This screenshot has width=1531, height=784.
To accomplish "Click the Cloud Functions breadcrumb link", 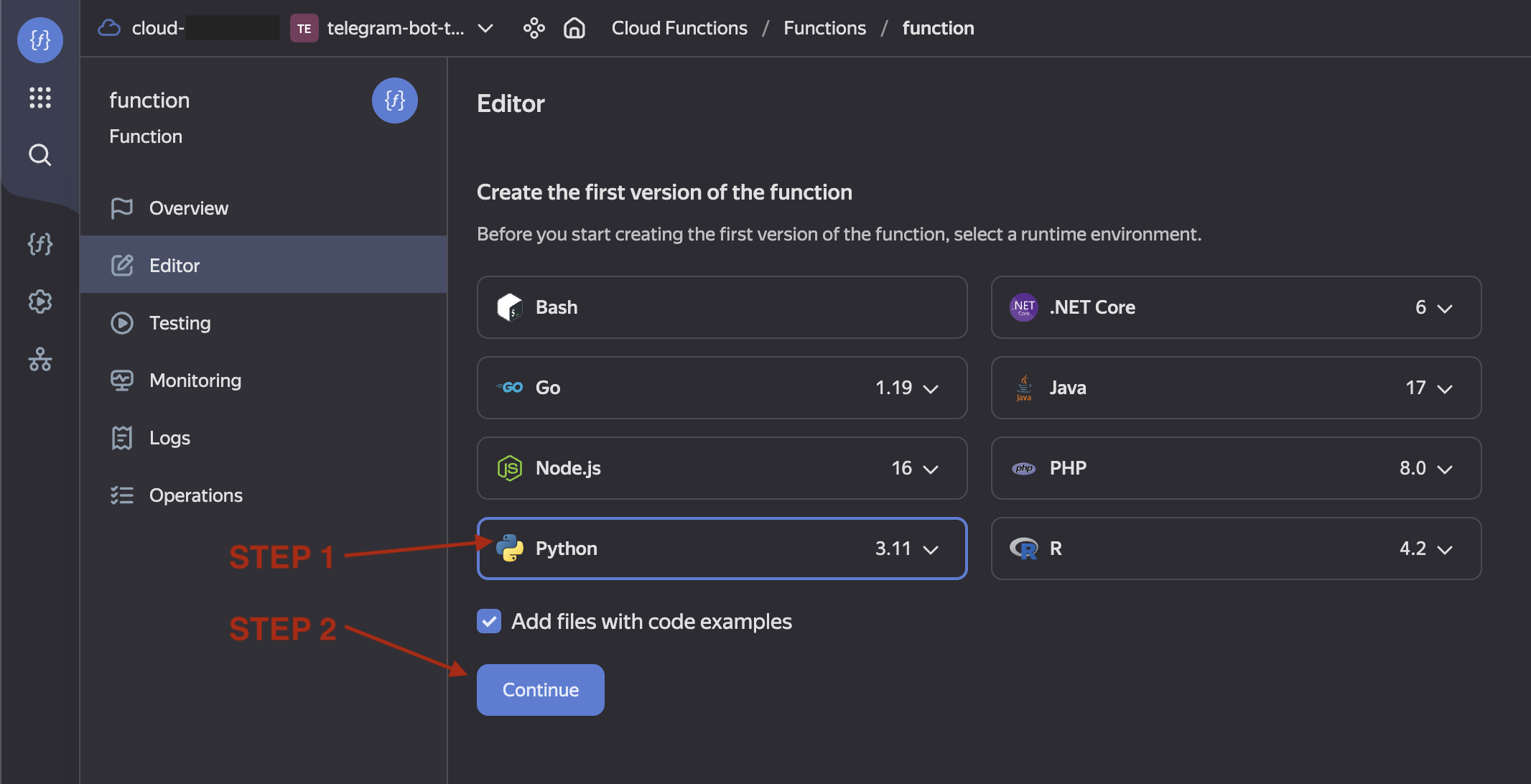I will (x=679, y=28).
